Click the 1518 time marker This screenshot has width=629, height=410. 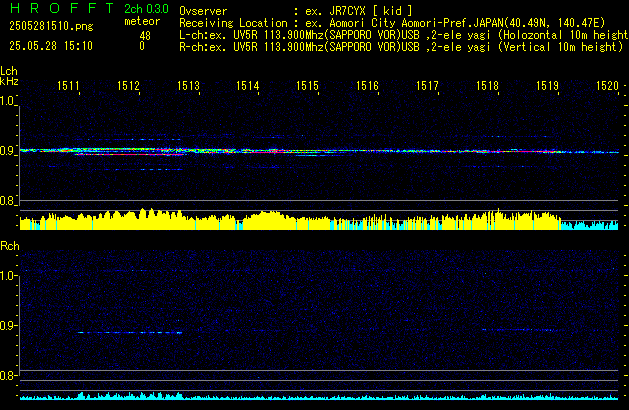click(x=487, y=86)
